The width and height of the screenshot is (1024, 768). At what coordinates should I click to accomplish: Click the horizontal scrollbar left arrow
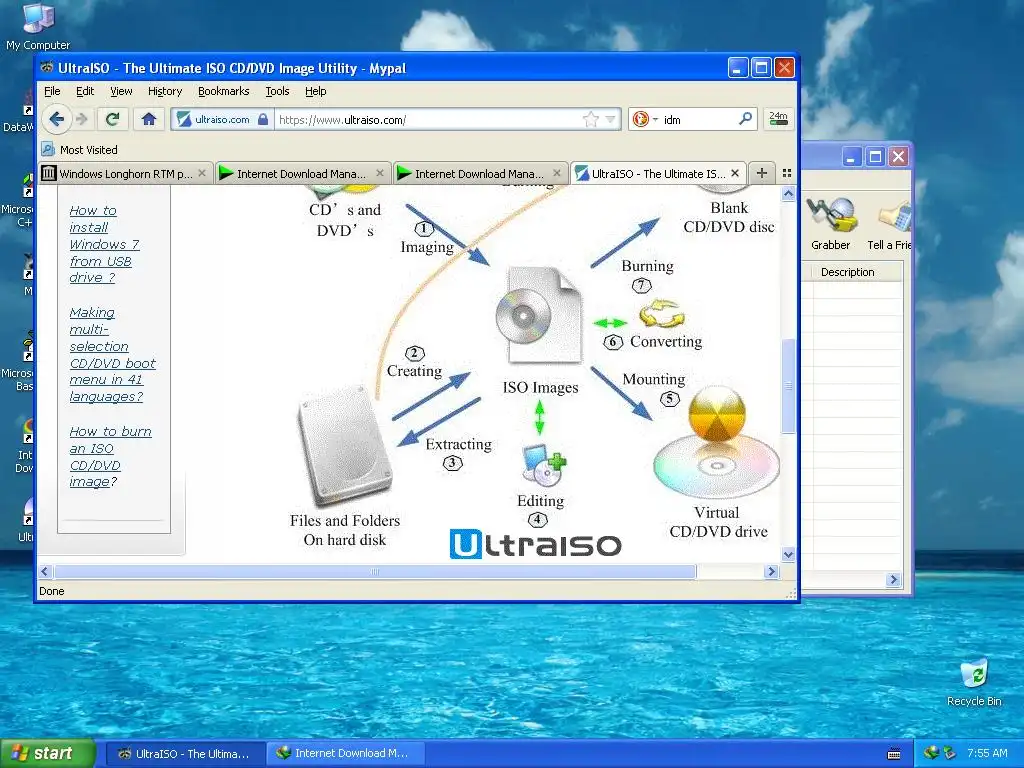click(x=44, y=571)
